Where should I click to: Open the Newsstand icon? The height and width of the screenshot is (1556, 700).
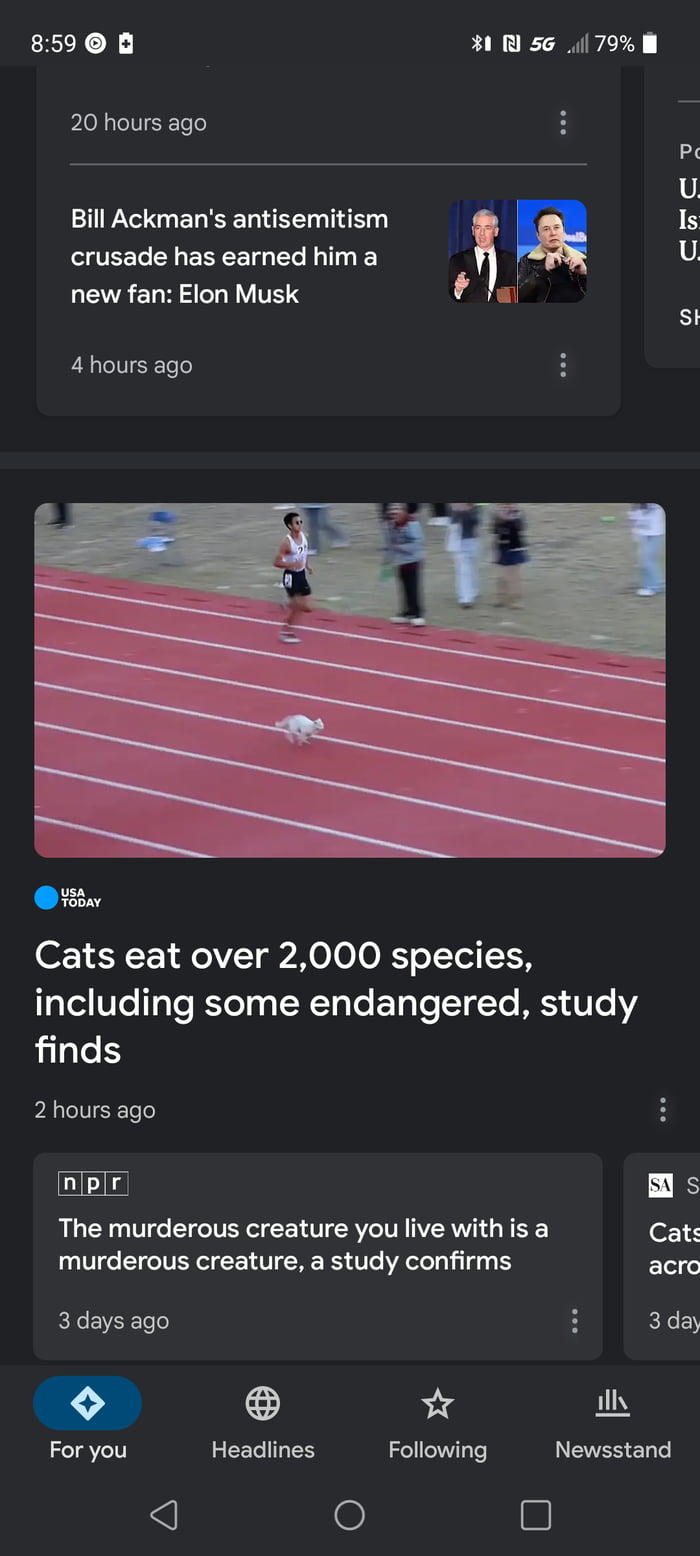tap(612, 1403)
